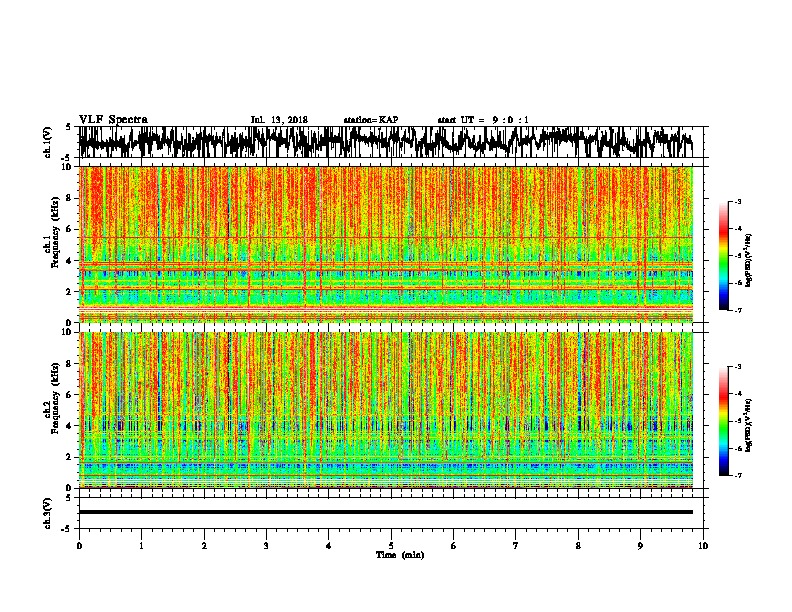Click the "2" kHz tick on the ch.1 axis

point(69,291)
